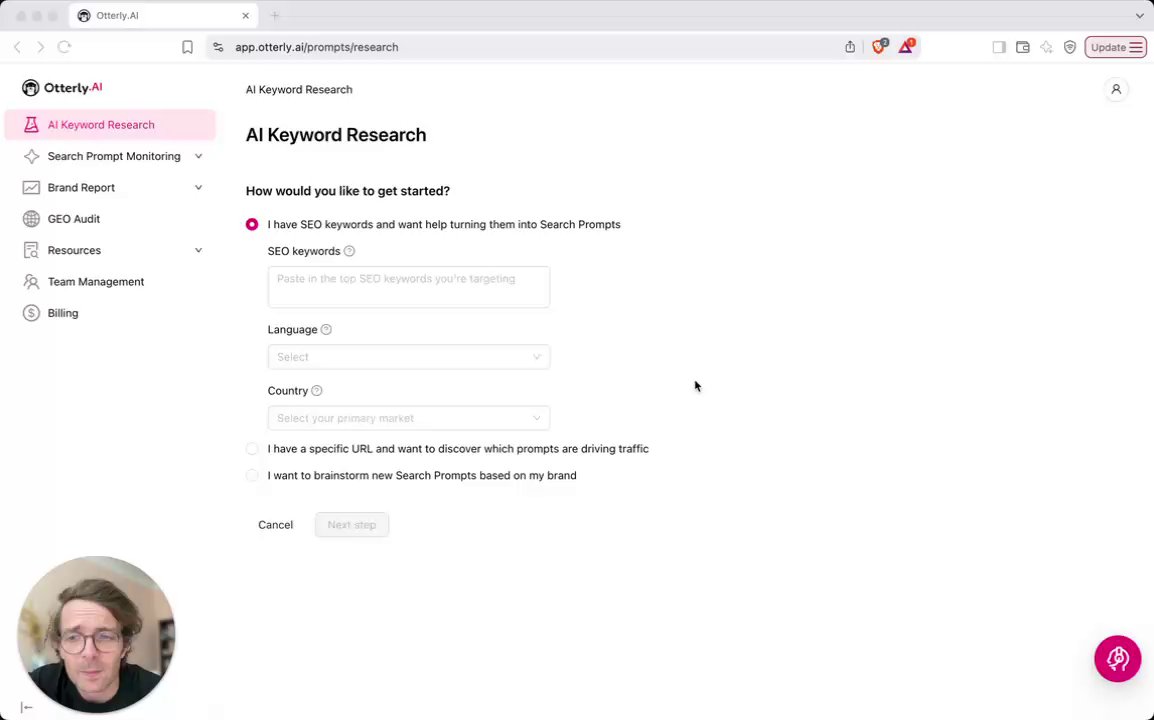Open GEO Audit in sidebar
This screenshot has height=720, width=1154.
point(74,219)
